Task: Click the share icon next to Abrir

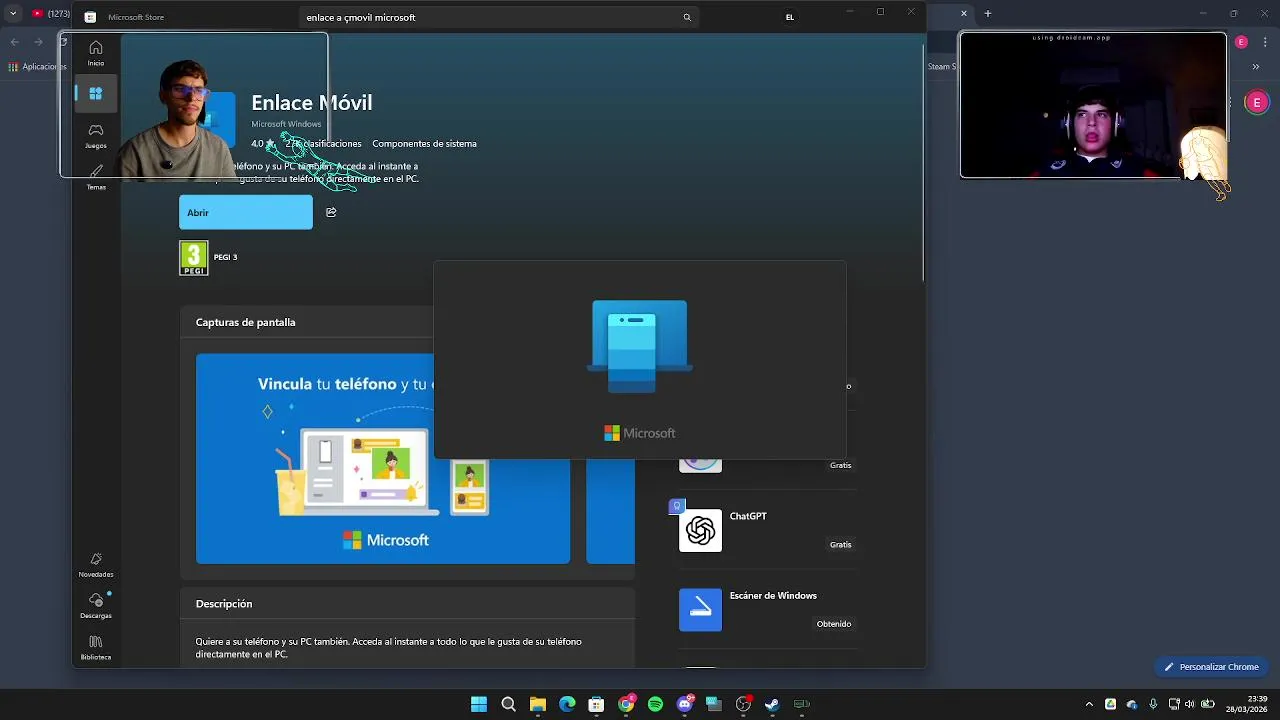Action: 331,212
